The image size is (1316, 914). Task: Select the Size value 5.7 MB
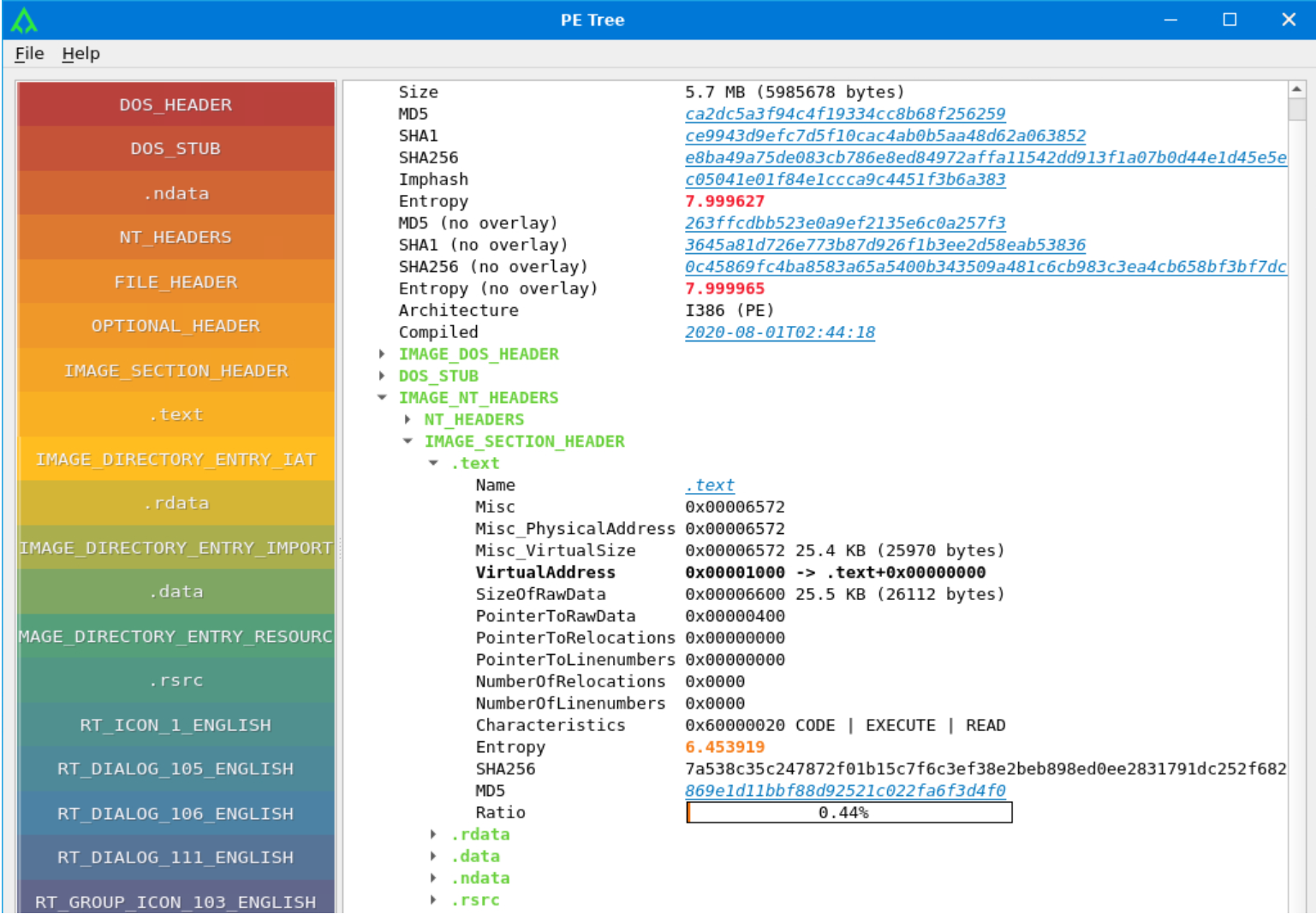(x=795, y=92)
